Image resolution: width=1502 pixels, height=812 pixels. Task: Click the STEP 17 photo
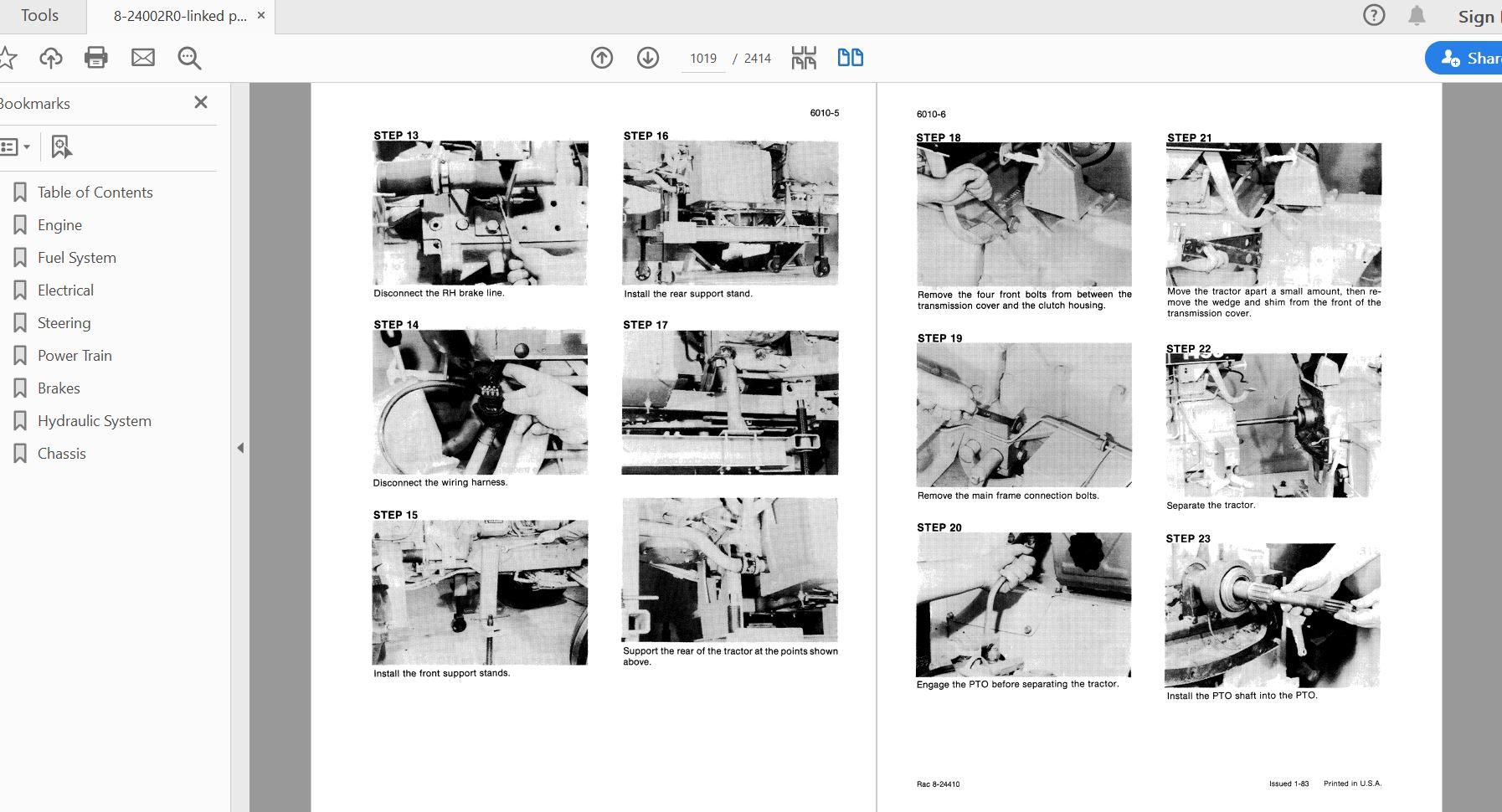[x=730, y=403]
